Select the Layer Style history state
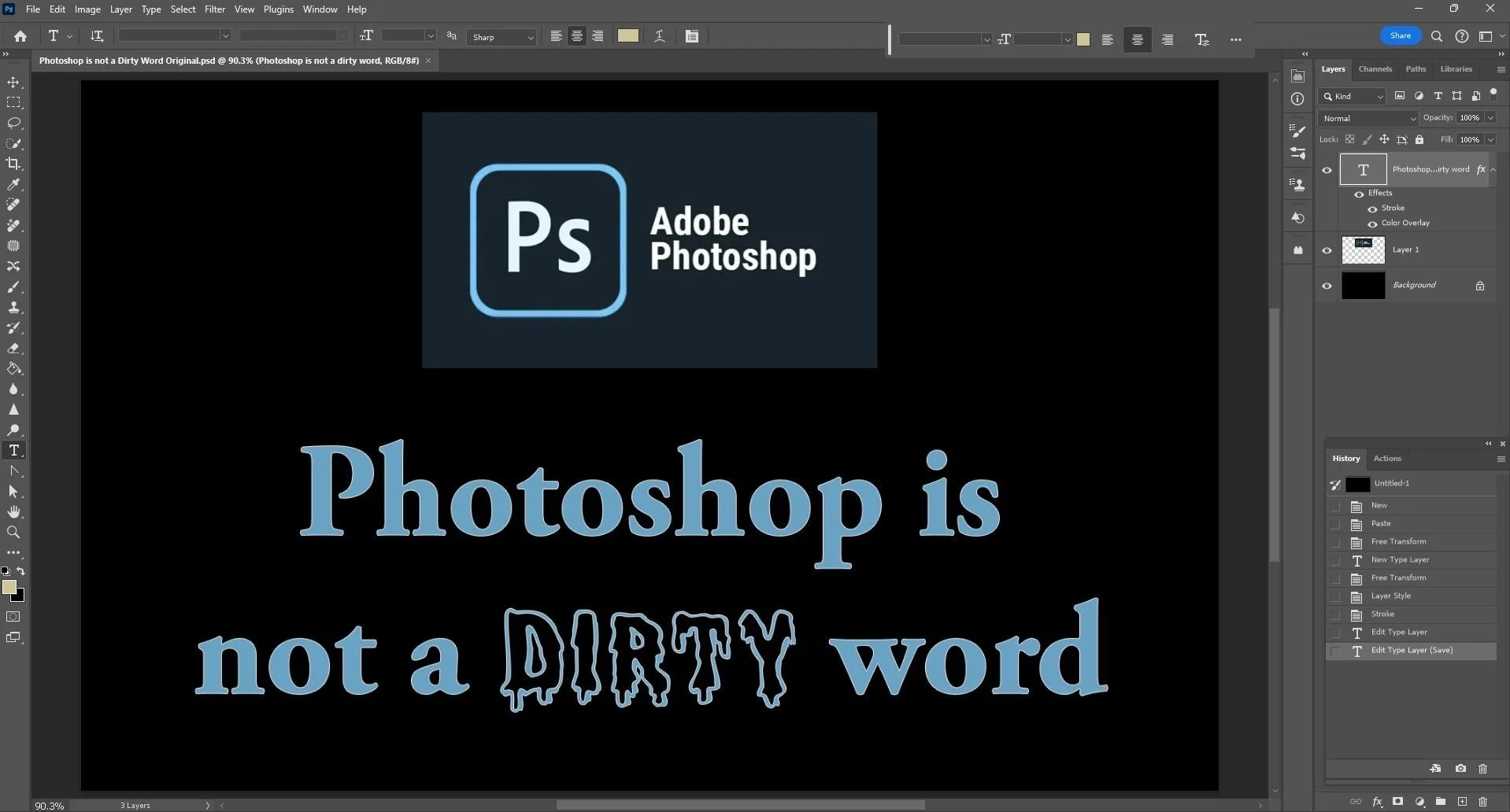This screenshot has height=812, width=1510. [x=1411, y=596]
